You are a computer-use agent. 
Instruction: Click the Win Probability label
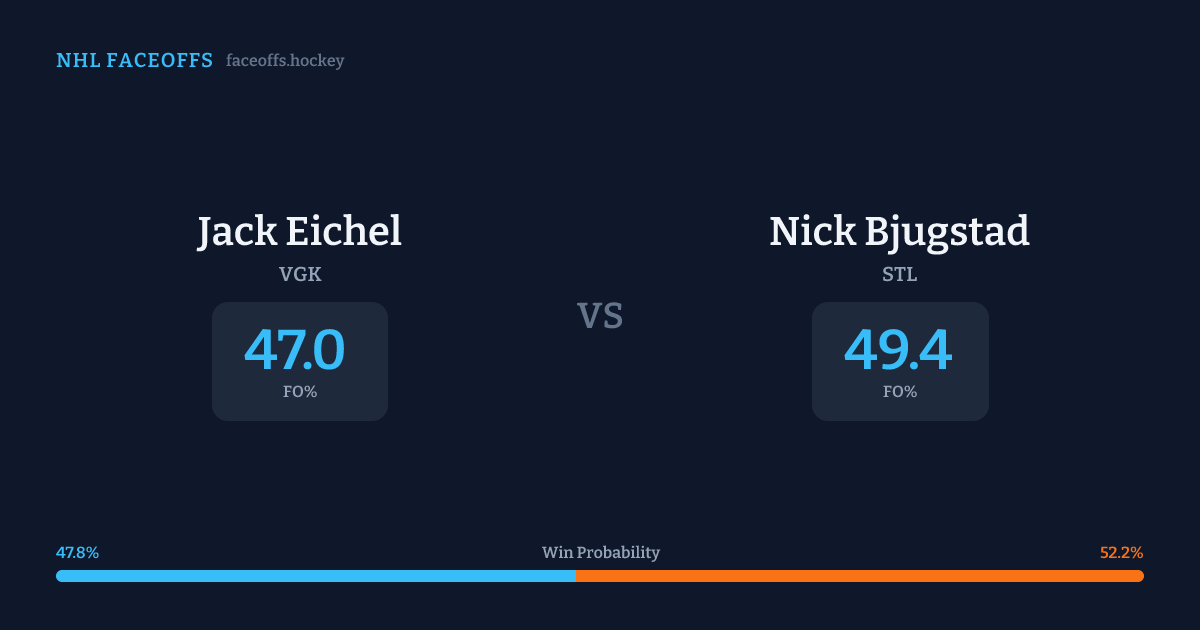click(x=600, y=553)
